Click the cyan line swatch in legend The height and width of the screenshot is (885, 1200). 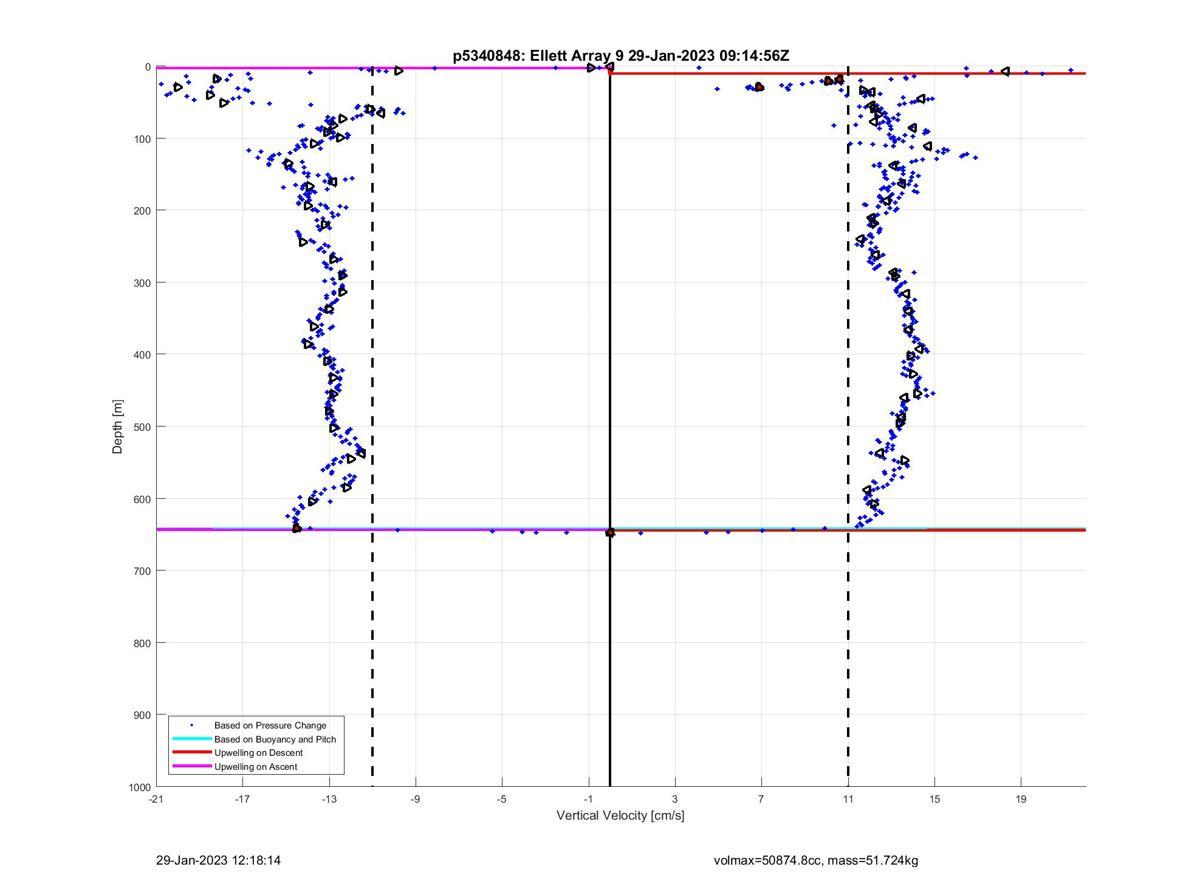coord(192,739)
